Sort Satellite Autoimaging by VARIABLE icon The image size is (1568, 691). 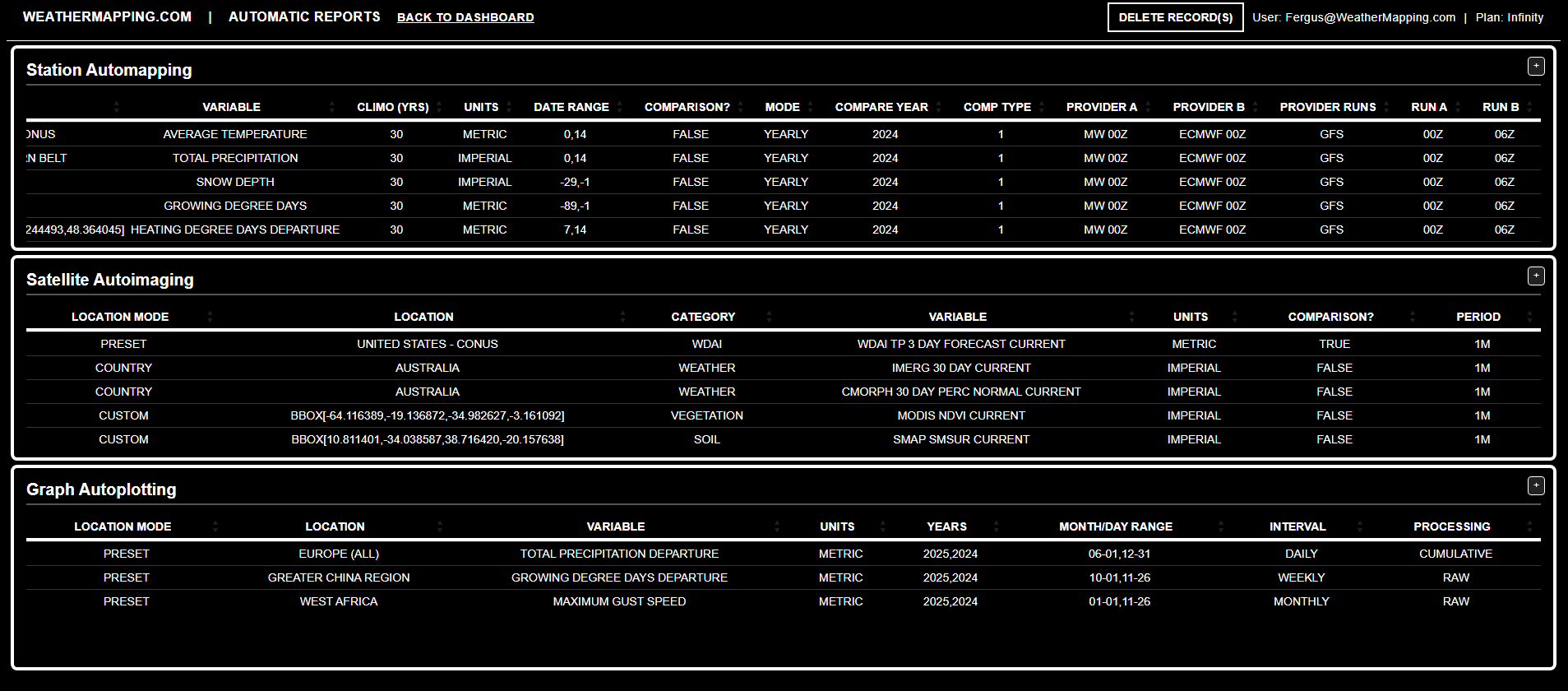coord(1131,317)
